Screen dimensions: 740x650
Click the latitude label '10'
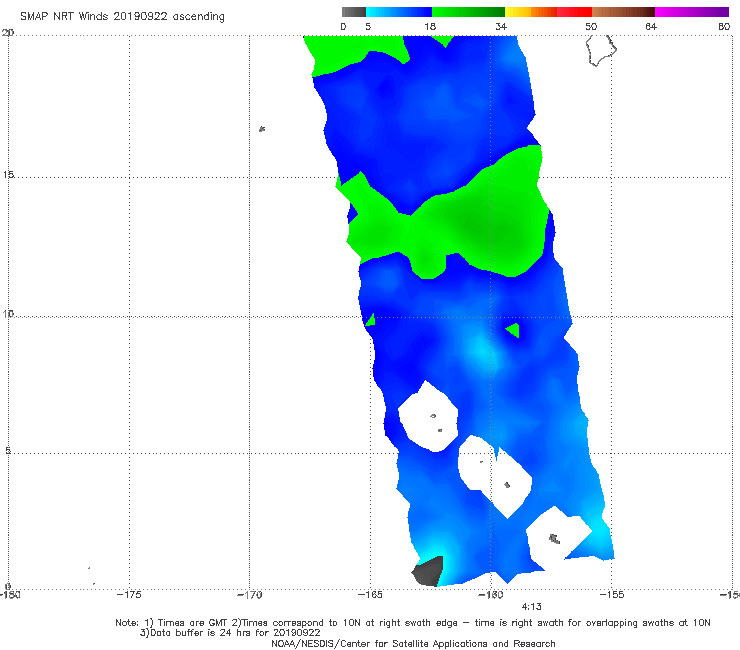point(8,313)
